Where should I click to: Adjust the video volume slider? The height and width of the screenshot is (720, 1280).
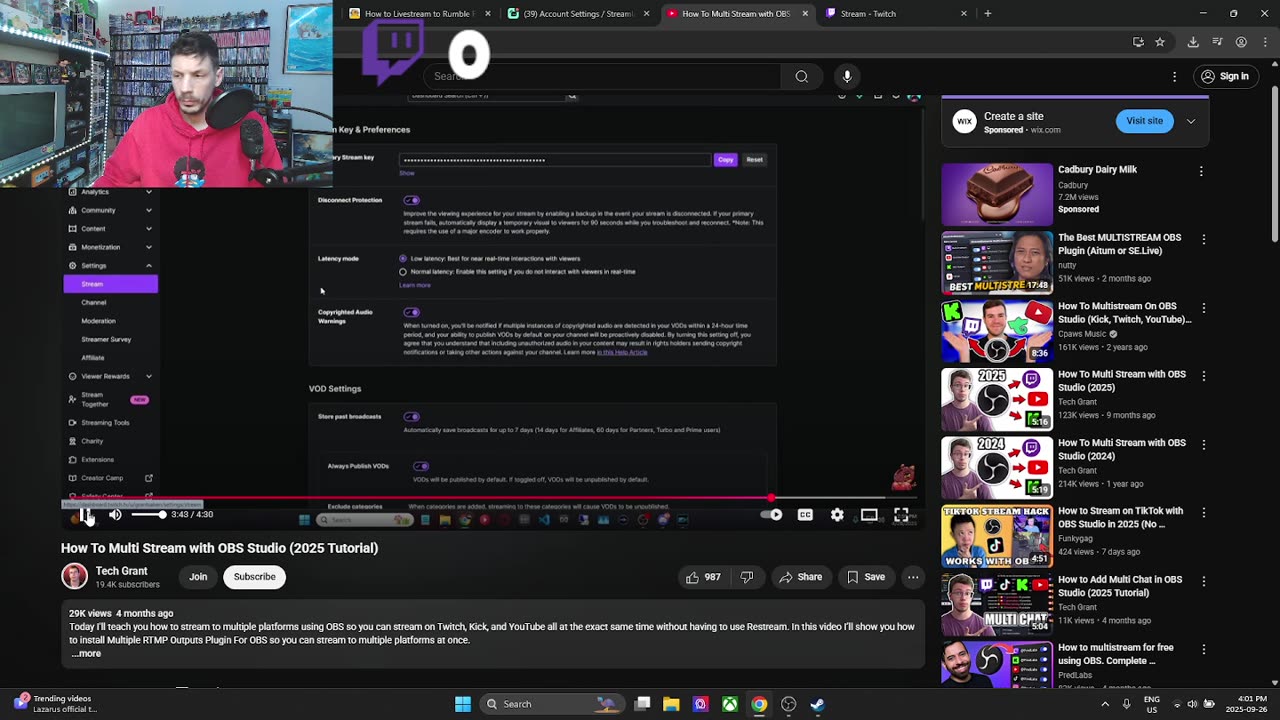coord(148,515)
